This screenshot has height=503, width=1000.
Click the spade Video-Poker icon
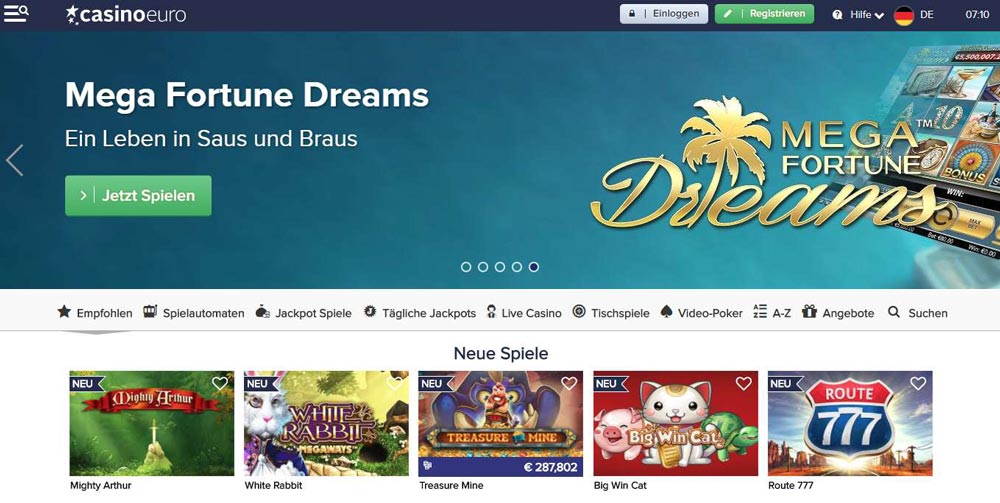pos(666,312)
